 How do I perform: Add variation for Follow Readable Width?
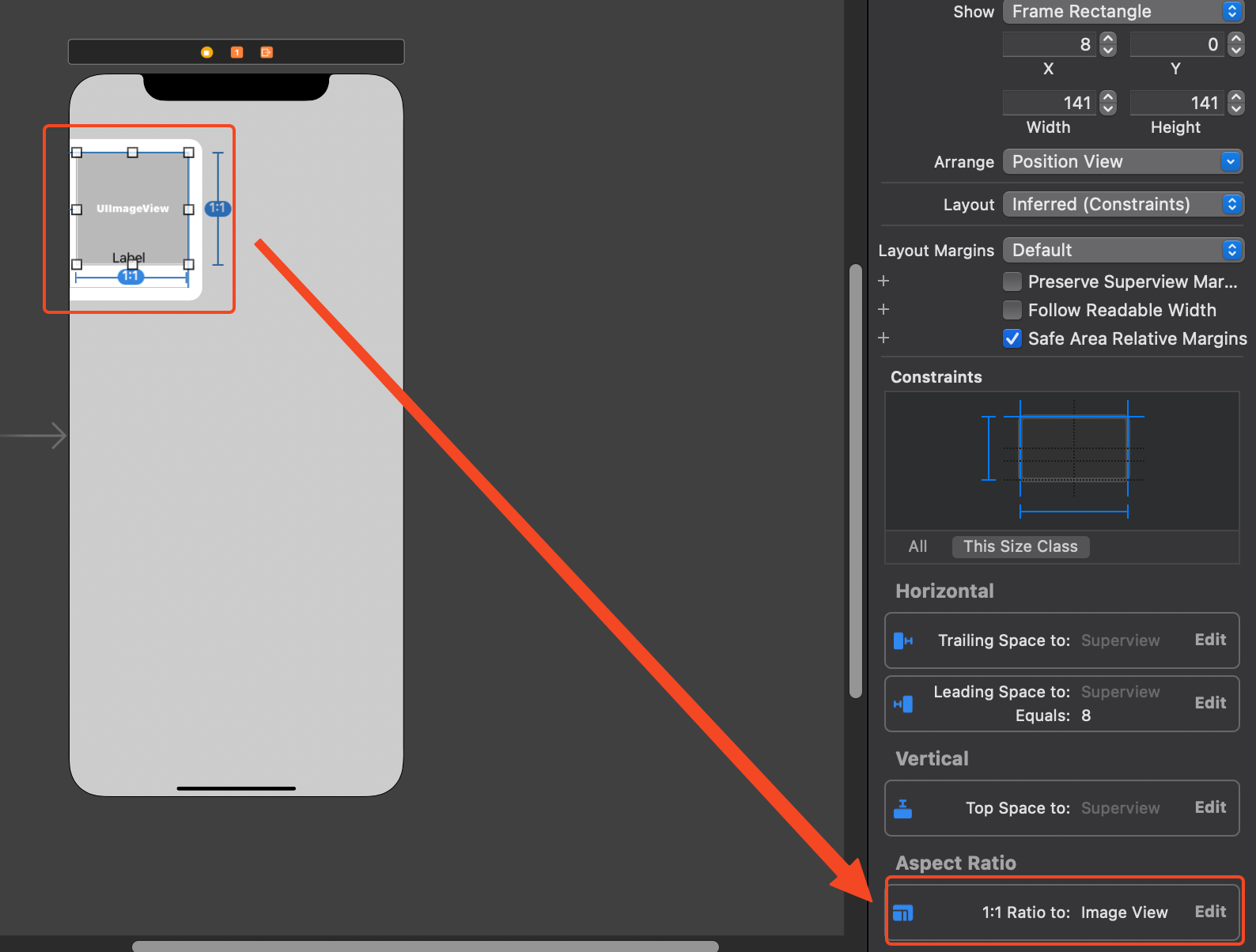pyautogui.click(x=883, y=309)
